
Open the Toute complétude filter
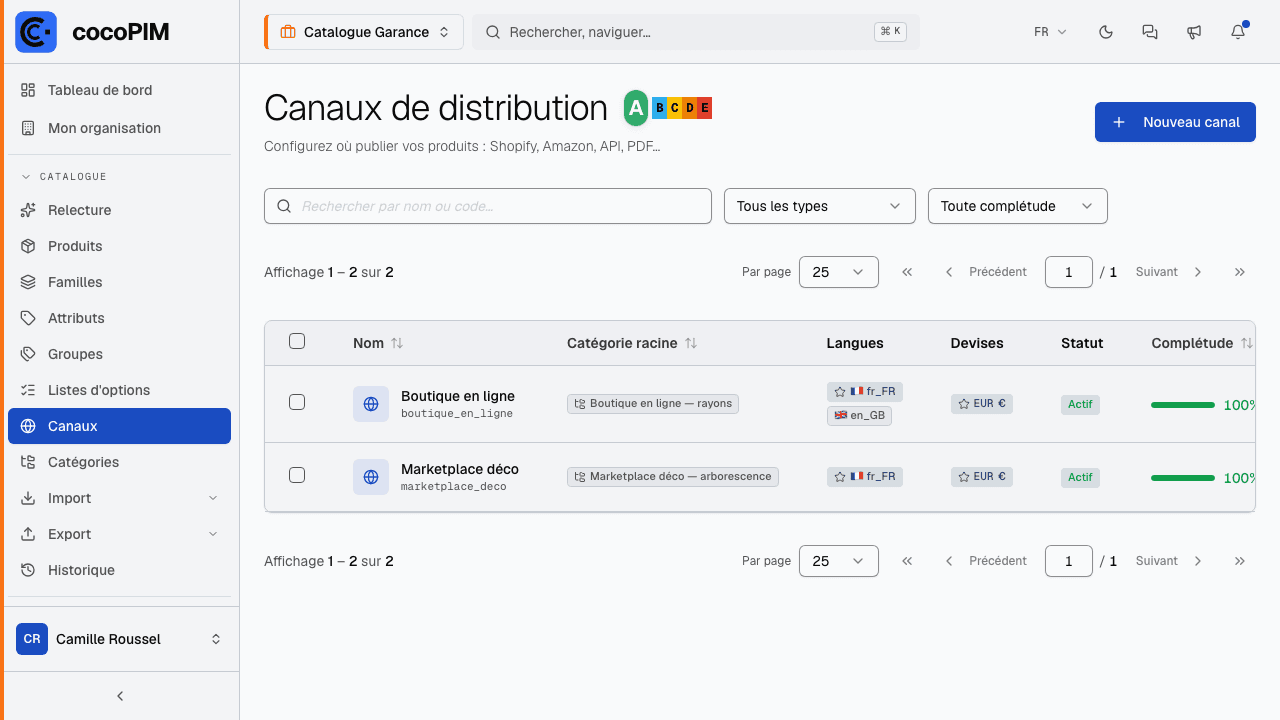pos(1018,206)
